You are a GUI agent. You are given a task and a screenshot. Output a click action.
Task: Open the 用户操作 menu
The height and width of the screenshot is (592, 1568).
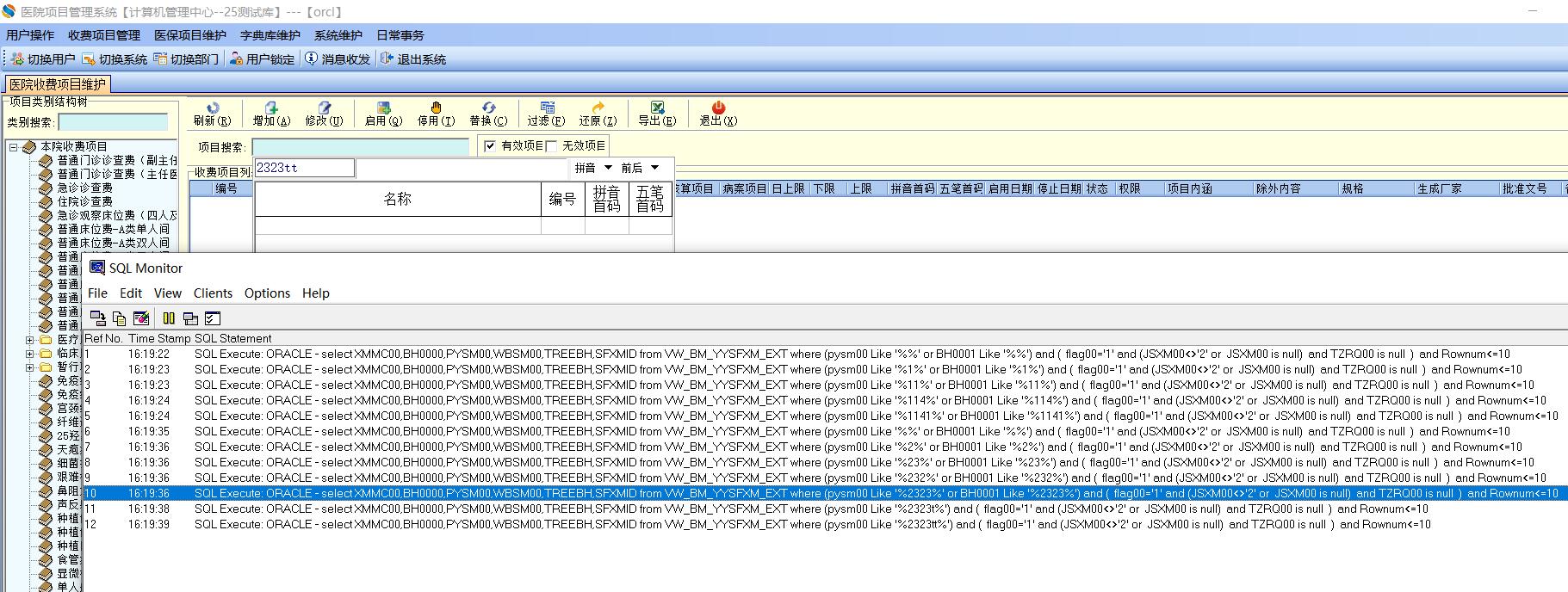30,35
